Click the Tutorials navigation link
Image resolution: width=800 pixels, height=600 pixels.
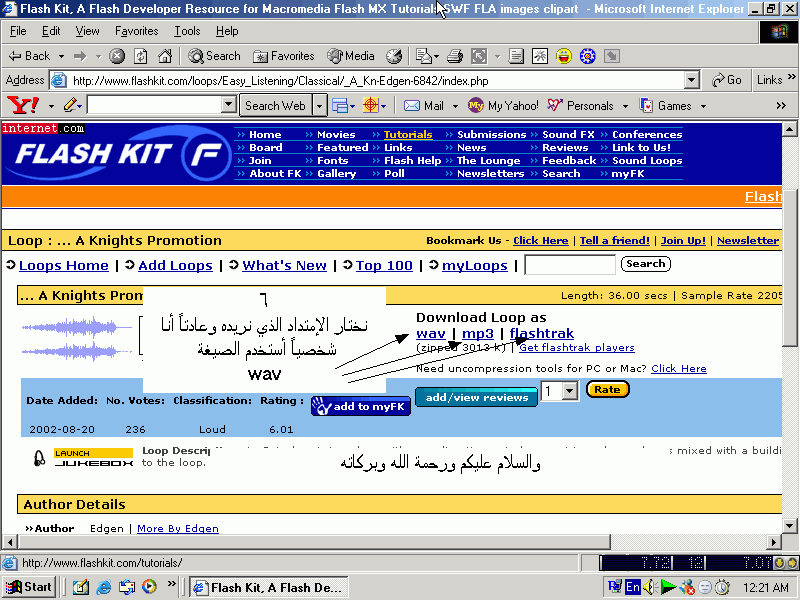coord(408,135)
